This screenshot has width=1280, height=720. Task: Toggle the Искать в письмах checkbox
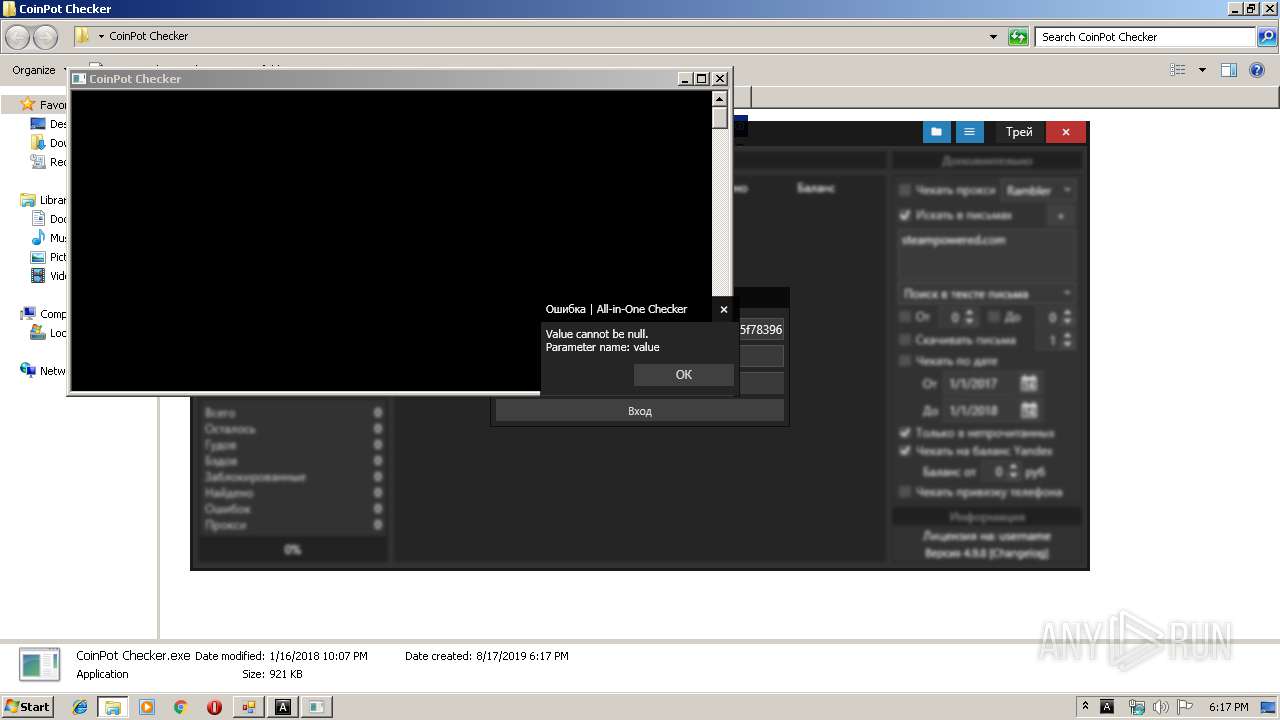905,215
